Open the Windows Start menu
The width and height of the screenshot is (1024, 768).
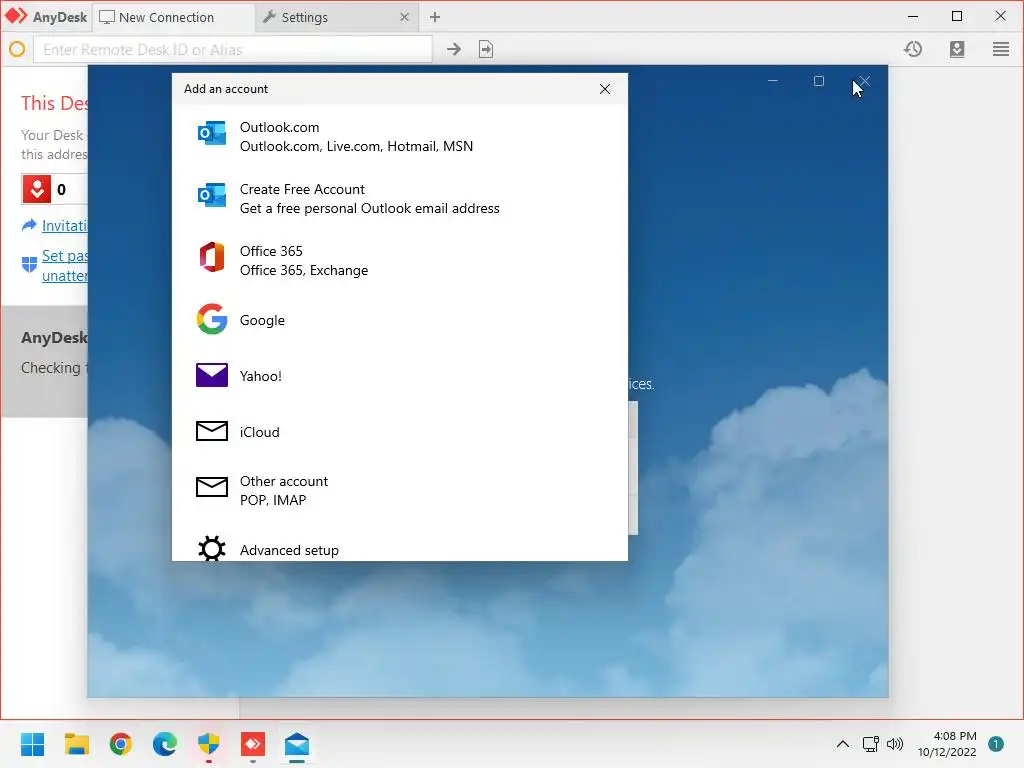32,744
